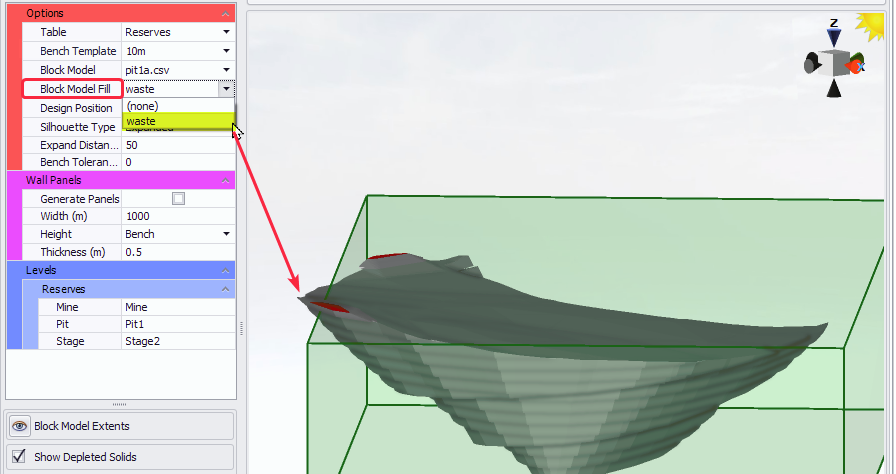The width and height of the screenshot is (896, 474).
Task: Click the Mine level value
Action: pyautogui.click(x=178, y=307)
